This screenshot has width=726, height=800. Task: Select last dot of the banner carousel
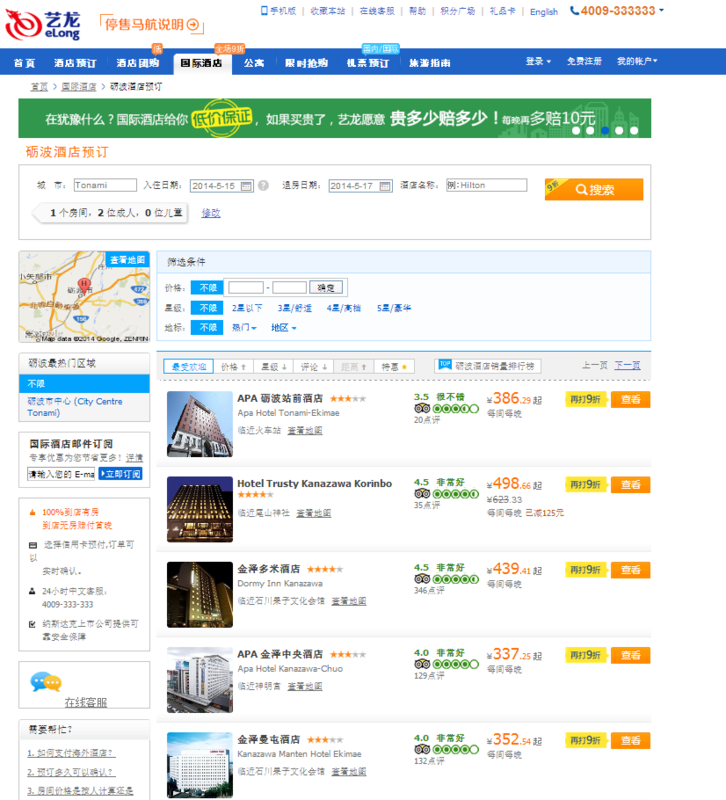[x=634, y=131]
